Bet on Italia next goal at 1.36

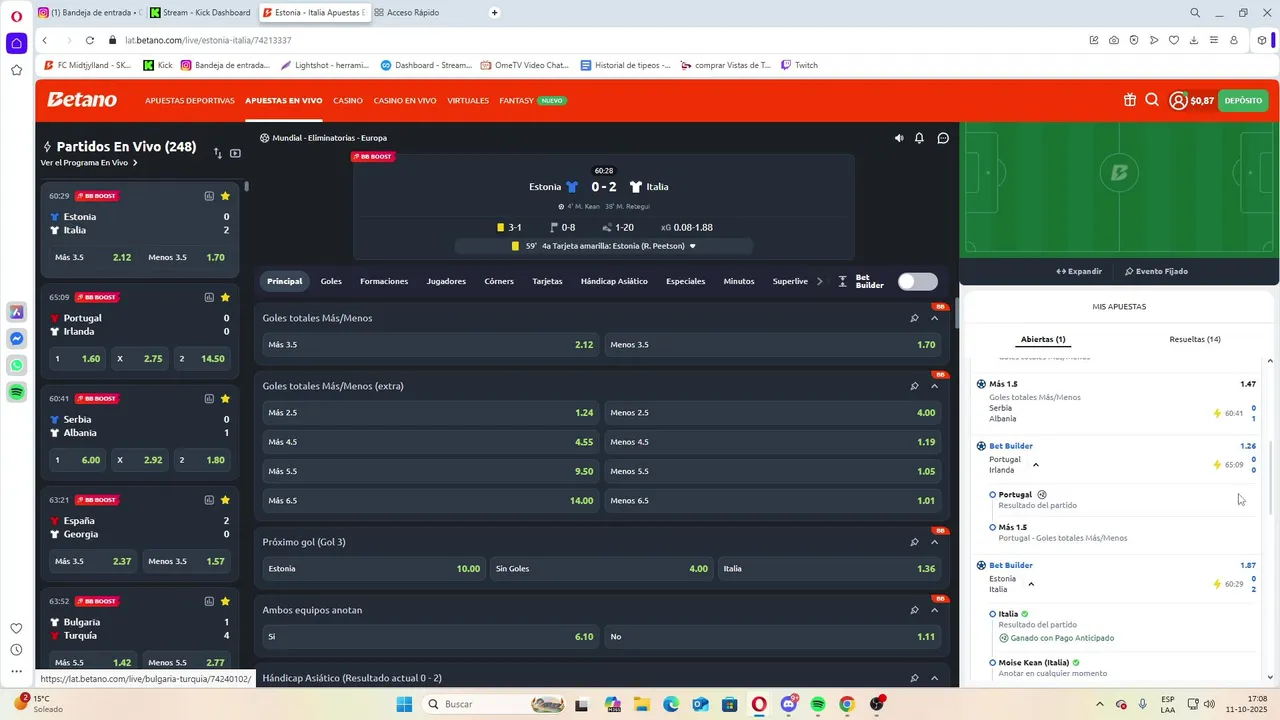[829, 569]
